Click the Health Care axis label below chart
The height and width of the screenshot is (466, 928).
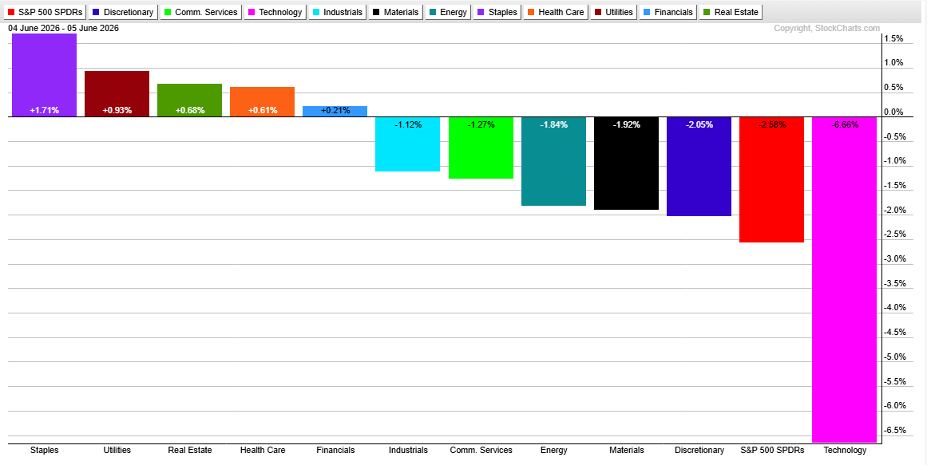pyautogui.click(x=262, y=450)
